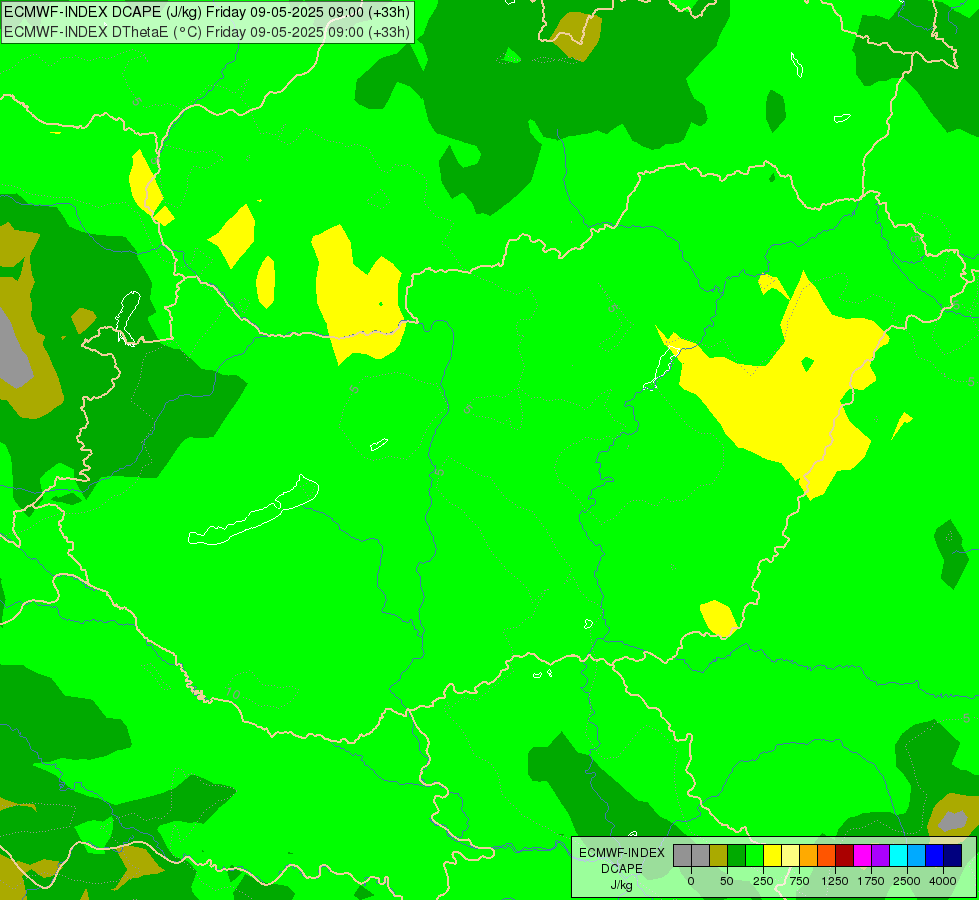
Task: Click the J/kg unit label
Action: [622, 885]
